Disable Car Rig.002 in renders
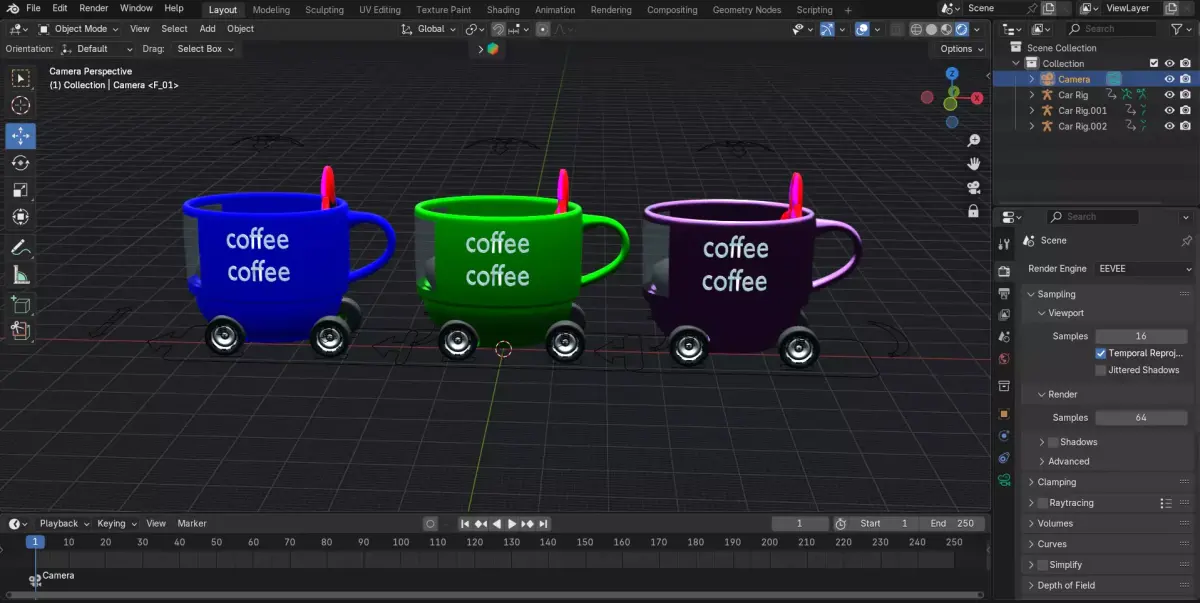Image resolution: width=1200 pixels, height=603 pixels. coord(1185,126)
